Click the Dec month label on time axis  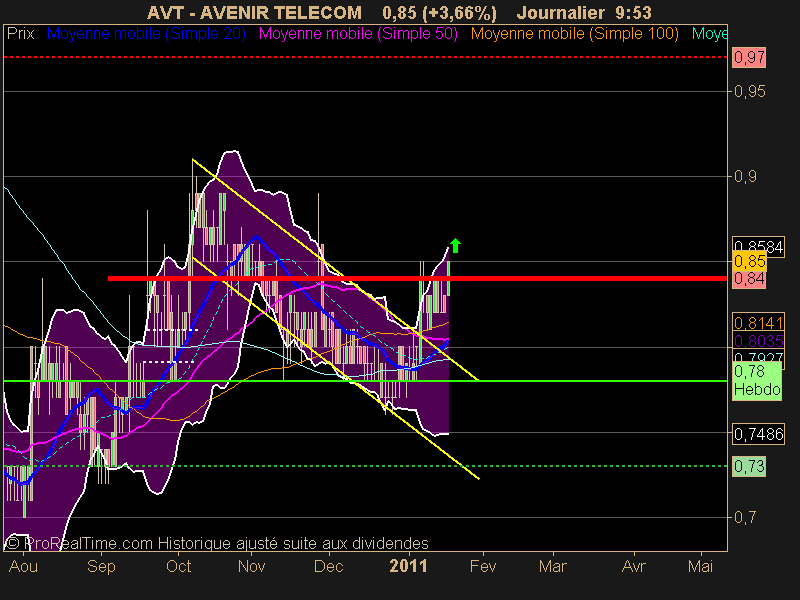click(x=329, y=566)
